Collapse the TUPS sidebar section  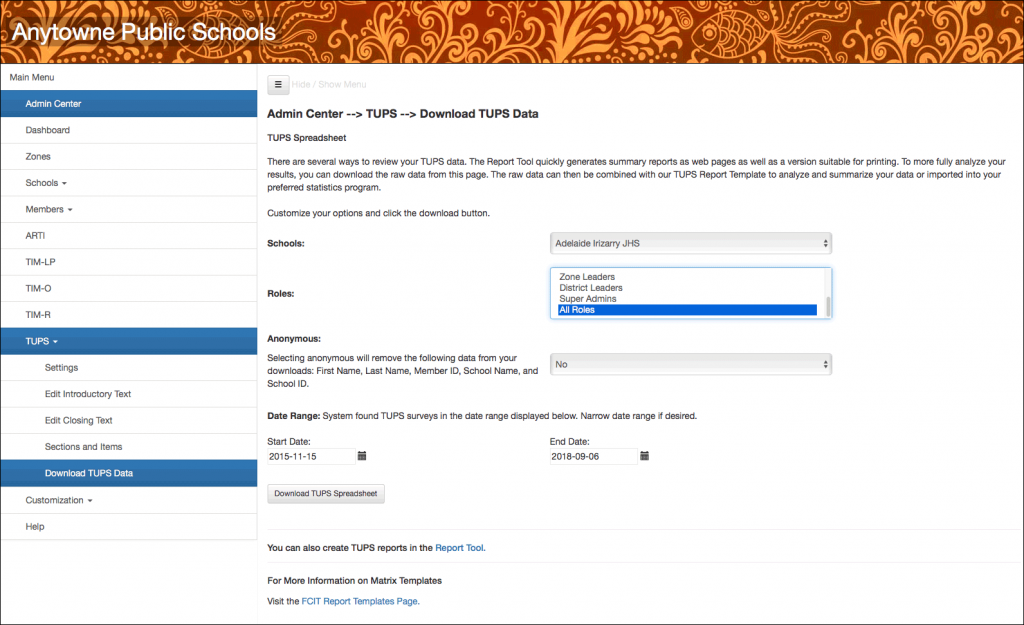coord(41,341)
